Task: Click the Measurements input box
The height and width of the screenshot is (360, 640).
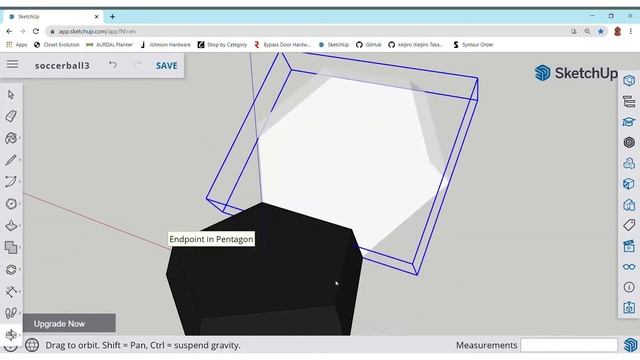Action: point(569,345)
